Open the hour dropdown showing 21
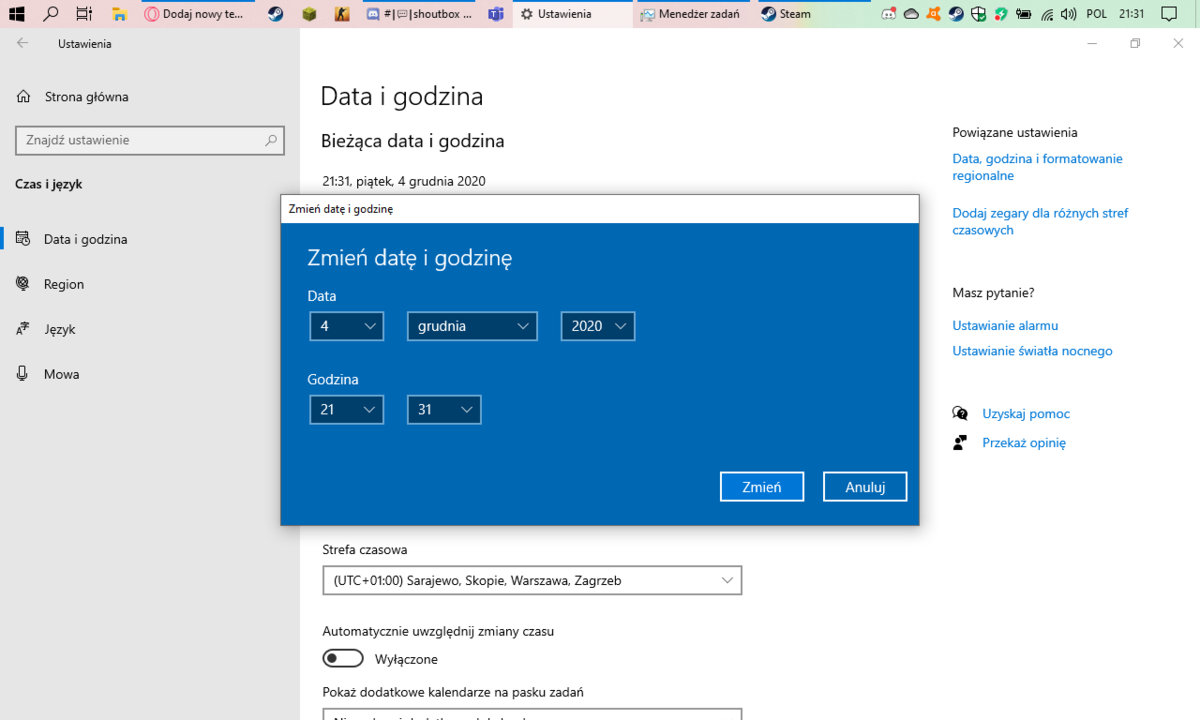 pyautogui.click(x=347, y=410)
